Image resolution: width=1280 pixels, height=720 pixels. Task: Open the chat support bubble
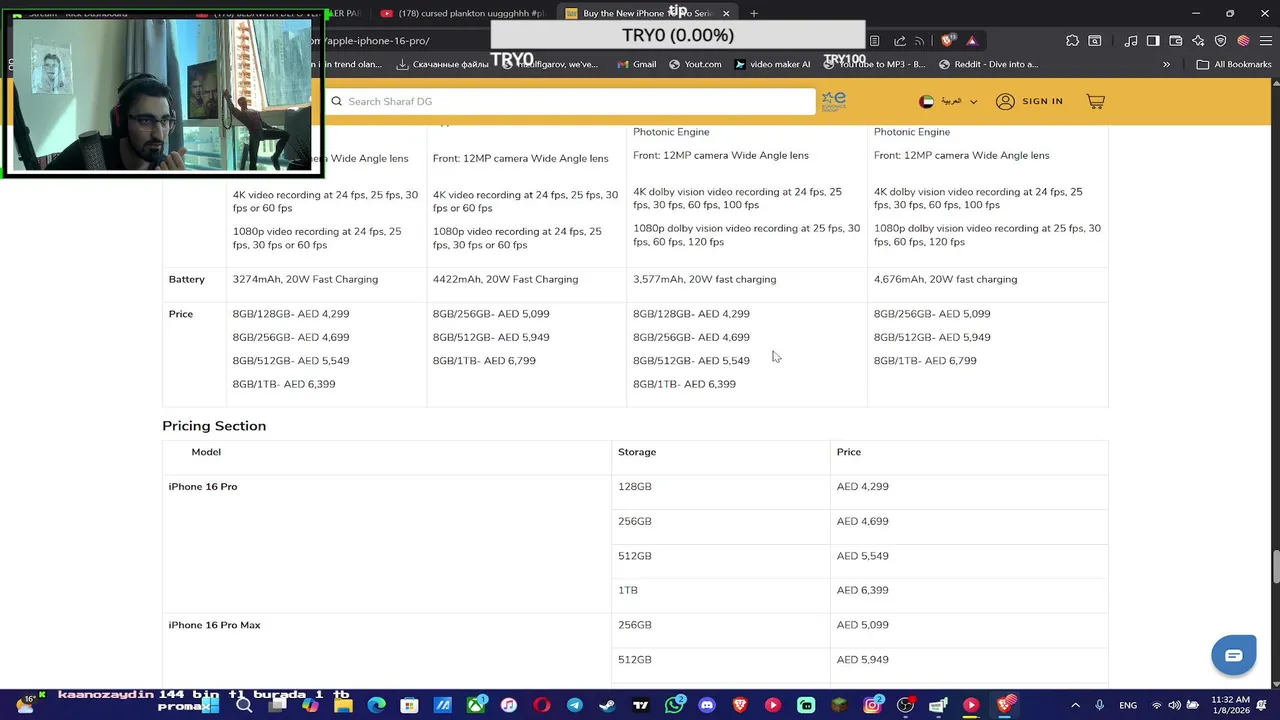click(1233, 656)
